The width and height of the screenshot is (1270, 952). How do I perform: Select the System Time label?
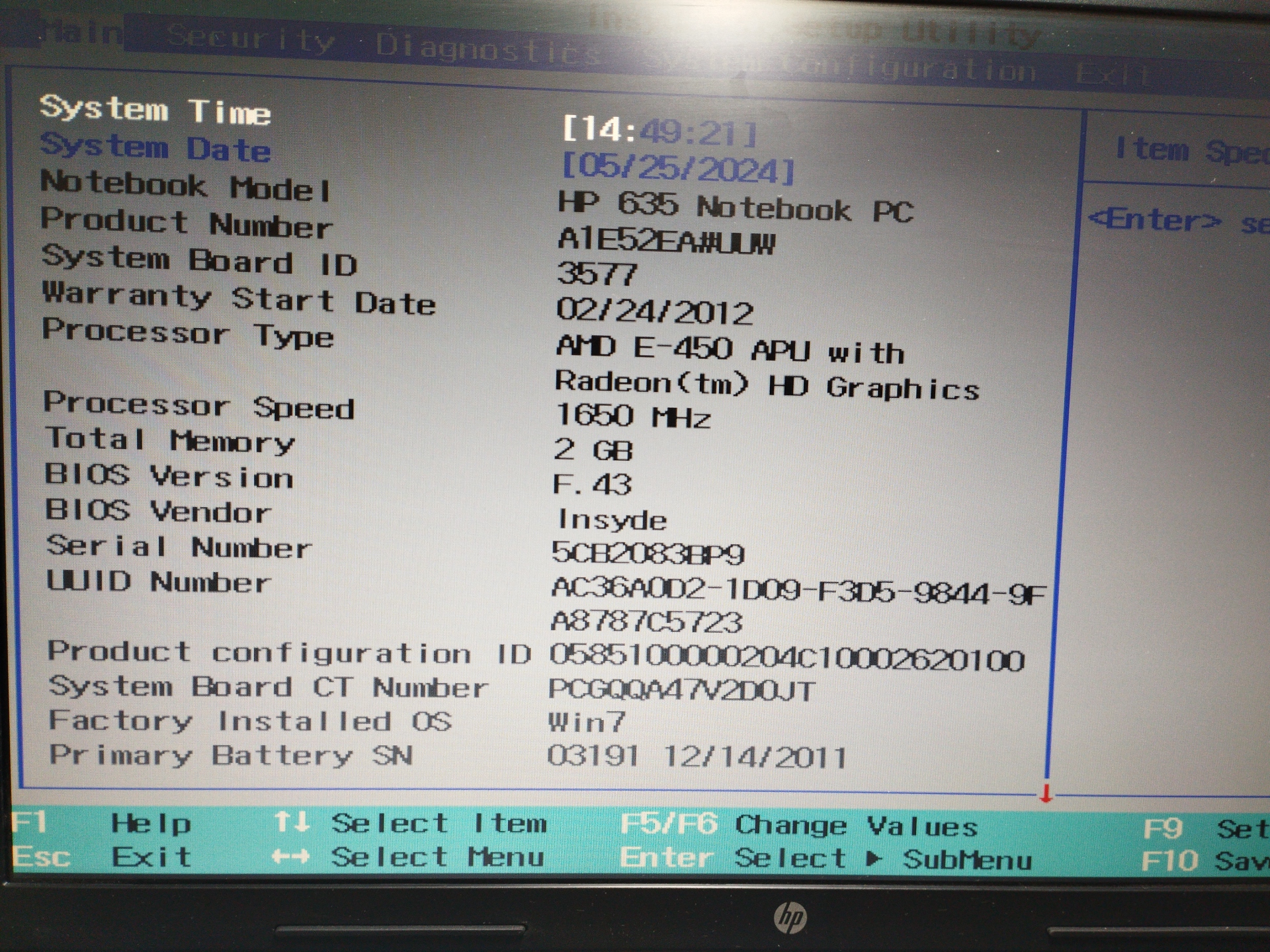tap(155, 110)
